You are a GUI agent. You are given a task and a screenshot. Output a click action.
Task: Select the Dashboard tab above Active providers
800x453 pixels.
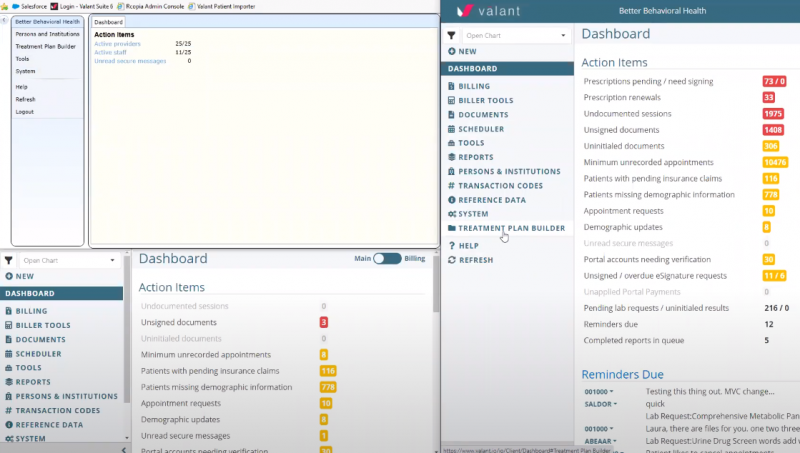click(108, 21)
